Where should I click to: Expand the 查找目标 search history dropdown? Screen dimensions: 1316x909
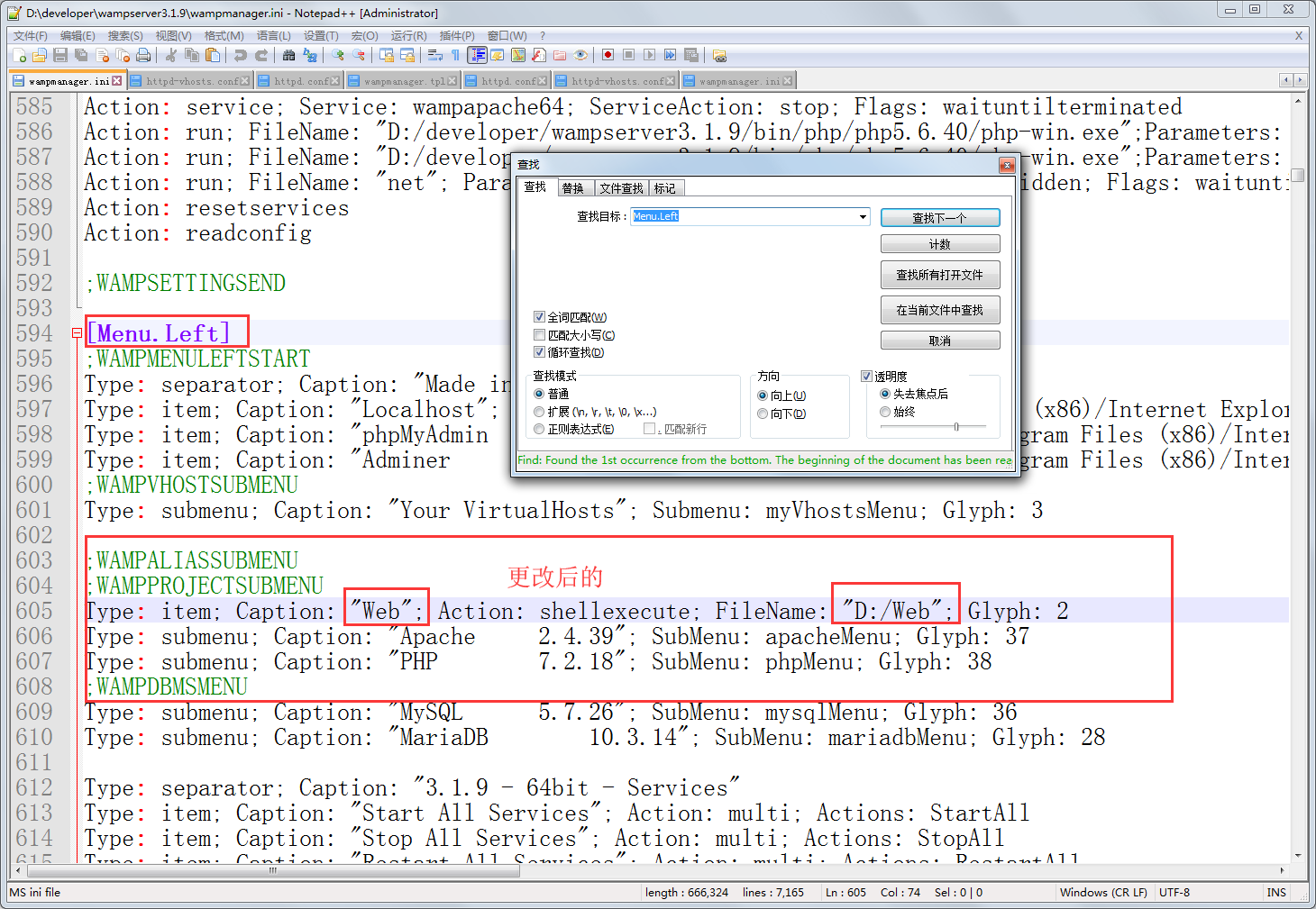pyautogui.click(x=863, y=216)
